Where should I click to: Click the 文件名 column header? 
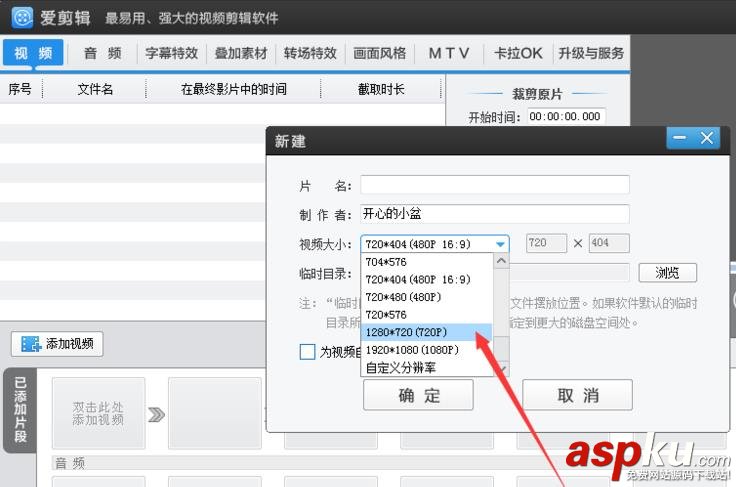tap(95, 89)
